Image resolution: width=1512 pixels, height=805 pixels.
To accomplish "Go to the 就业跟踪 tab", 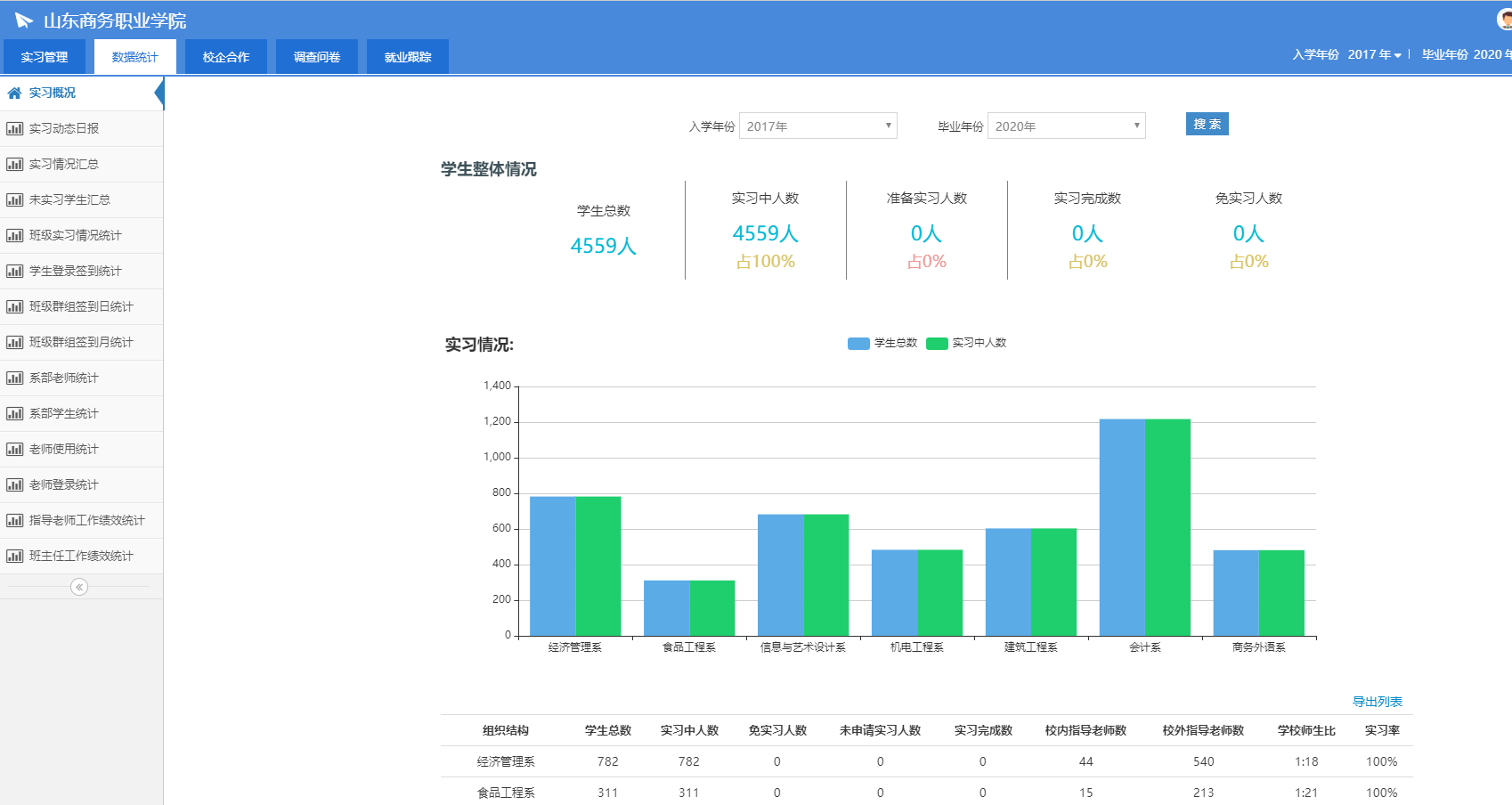I will [x=408, y=57].
